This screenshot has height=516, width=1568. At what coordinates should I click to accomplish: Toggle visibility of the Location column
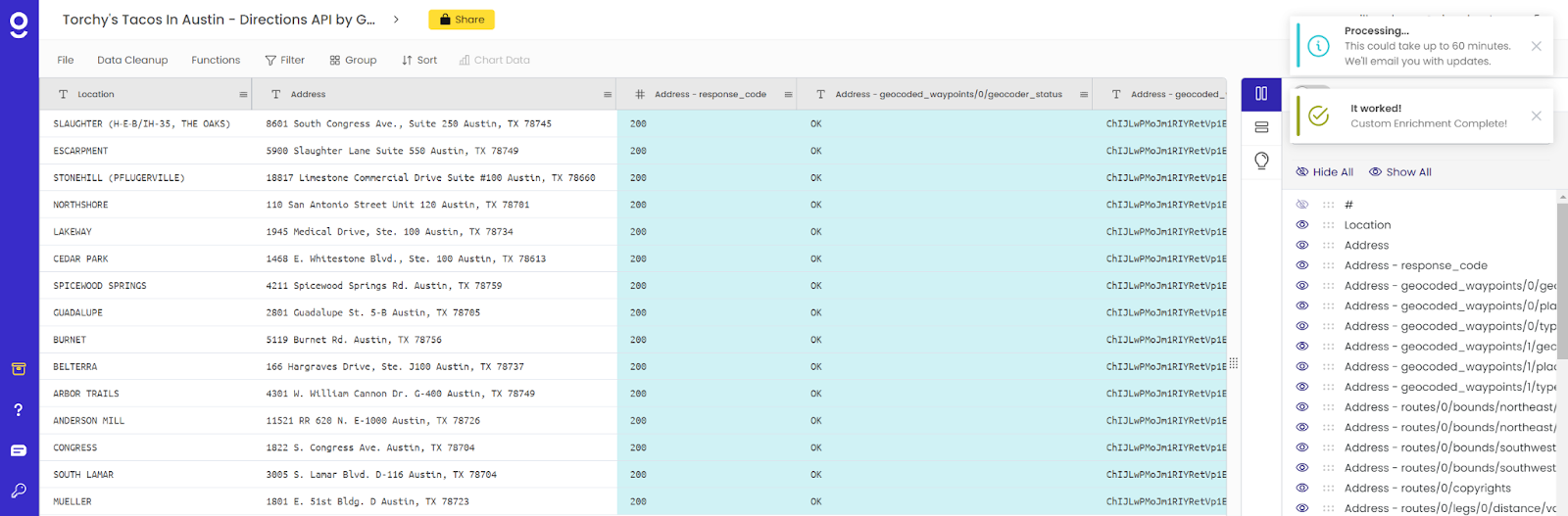coord(1302,225)
